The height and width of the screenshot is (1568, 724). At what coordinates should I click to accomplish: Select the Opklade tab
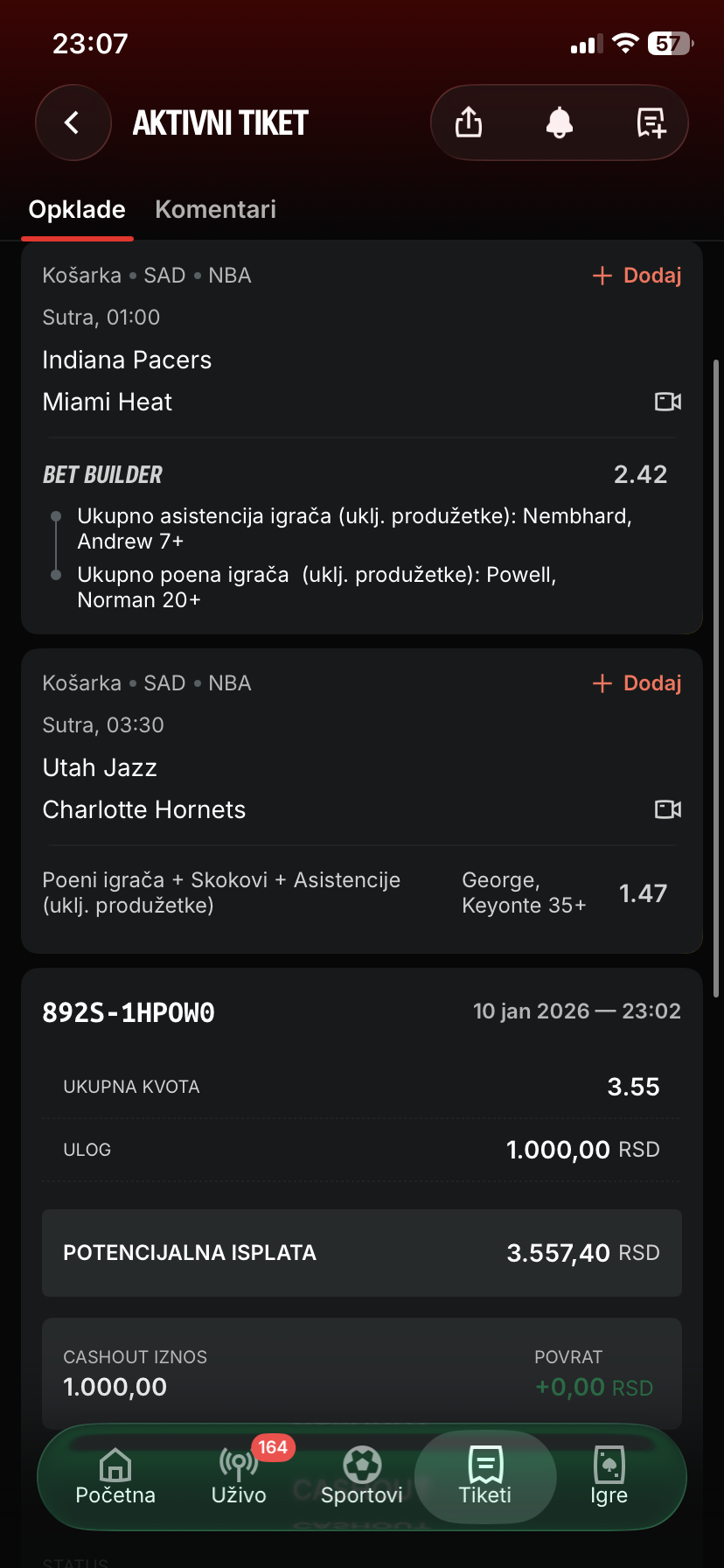(77, 210)
